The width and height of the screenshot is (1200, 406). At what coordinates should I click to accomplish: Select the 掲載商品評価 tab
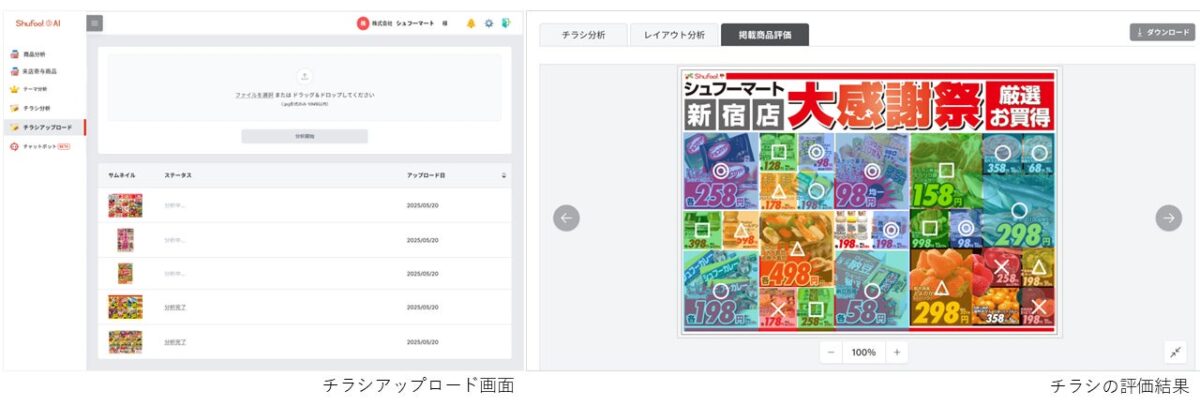click(765, 34)
